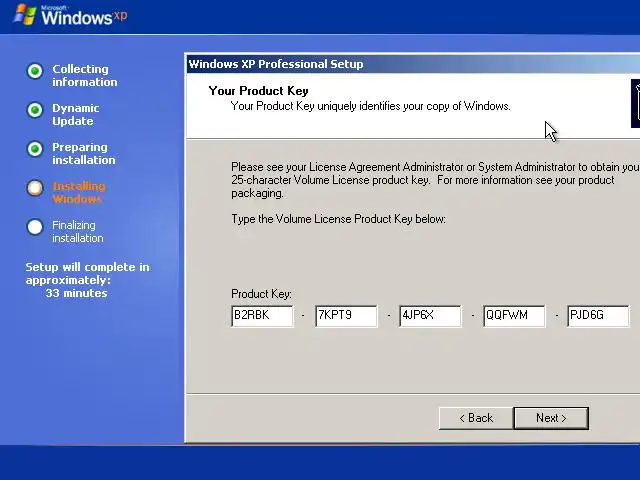Viewport: 640px width, 480px height.
Task: Click 'Setup will complete in approximately:' text
Action: coord(87,273)
